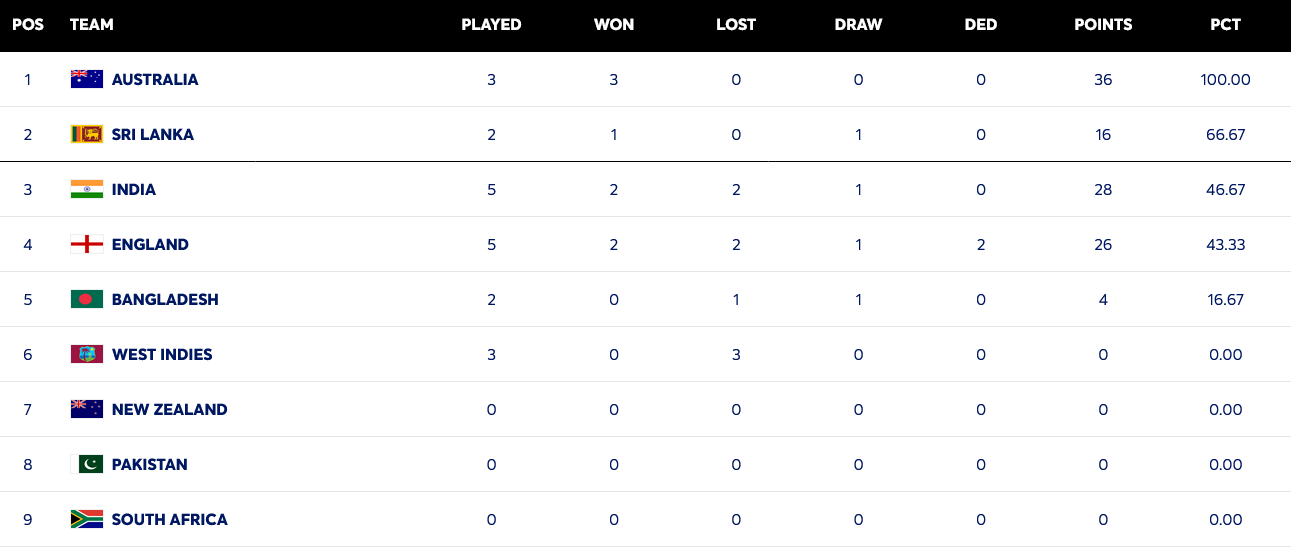Click Australia's 100.00 percentage value
The height and width of the screenshot is (547, 1291).
pyautogui.click(x=1226, y=79)
